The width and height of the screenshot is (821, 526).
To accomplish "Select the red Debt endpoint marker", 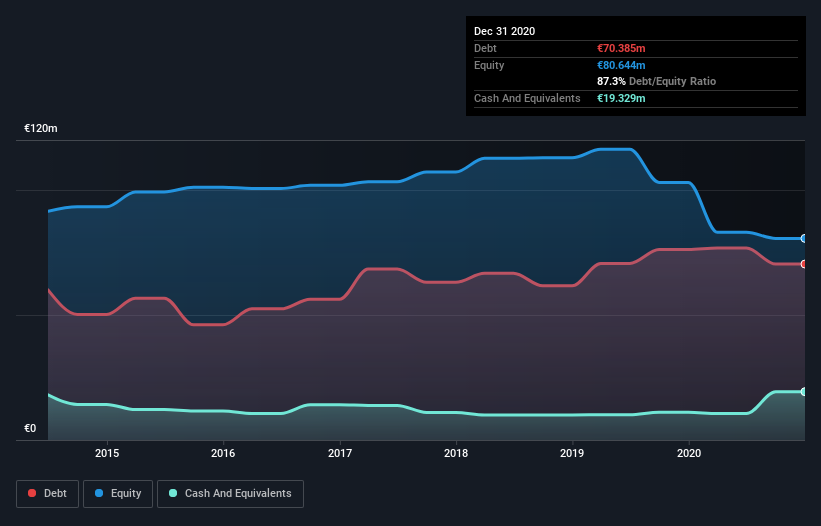I will pos(804,264).
